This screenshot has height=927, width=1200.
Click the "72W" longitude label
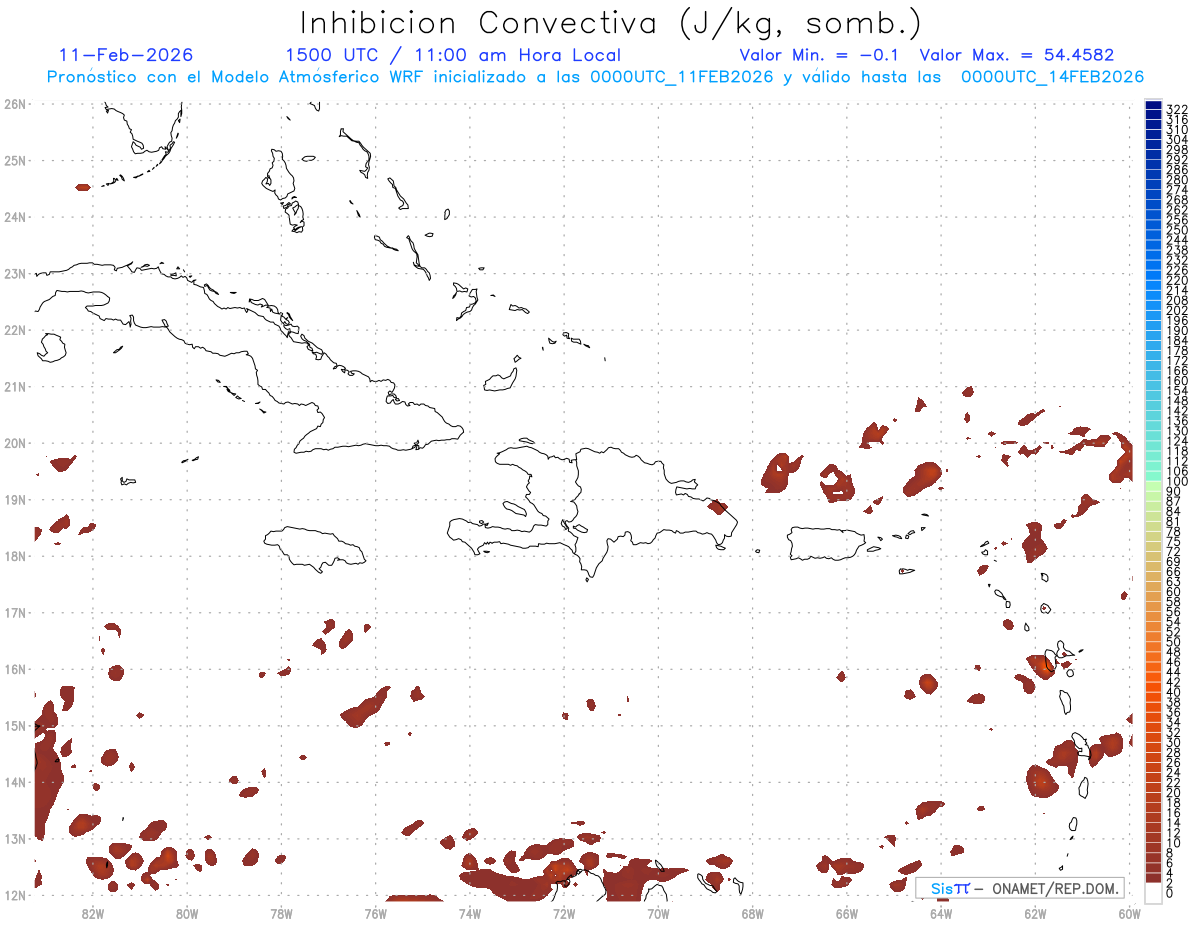pyautogui.click(x=564, y=914)
